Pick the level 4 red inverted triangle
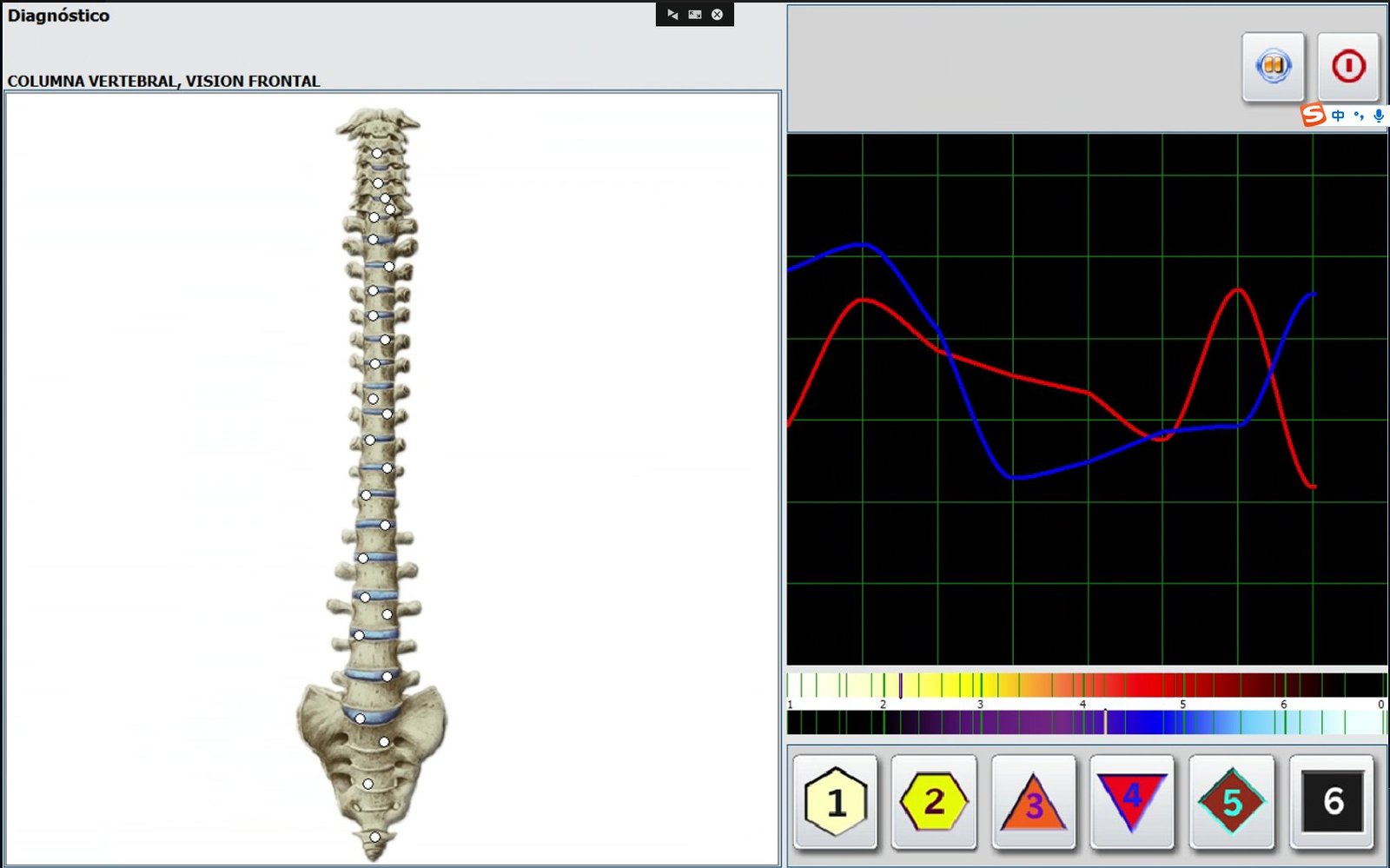This screenshot has height=868, width=1390. [x=1132, y=801]
